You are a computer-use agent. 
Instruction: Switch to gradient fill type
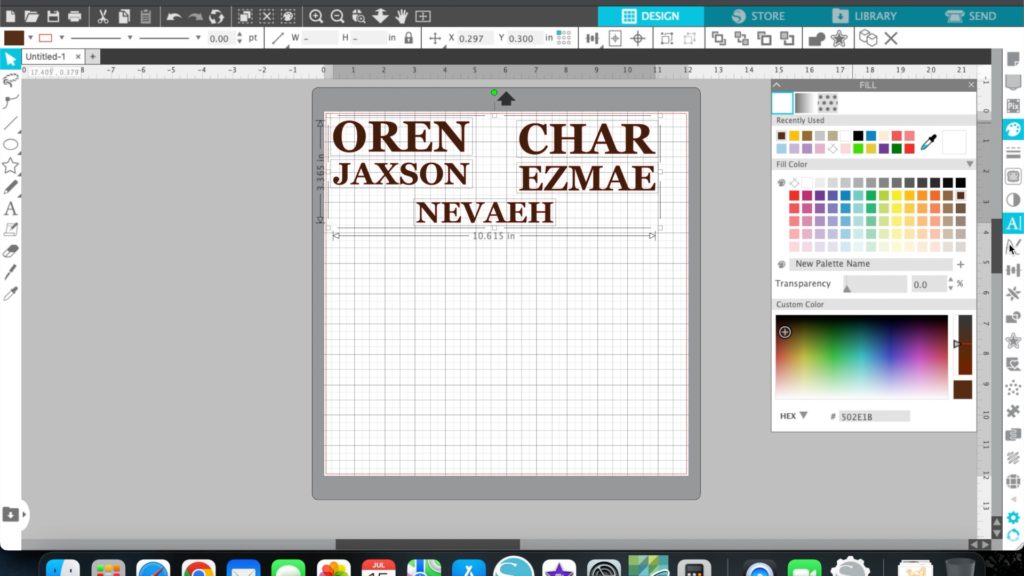point(804,102)
